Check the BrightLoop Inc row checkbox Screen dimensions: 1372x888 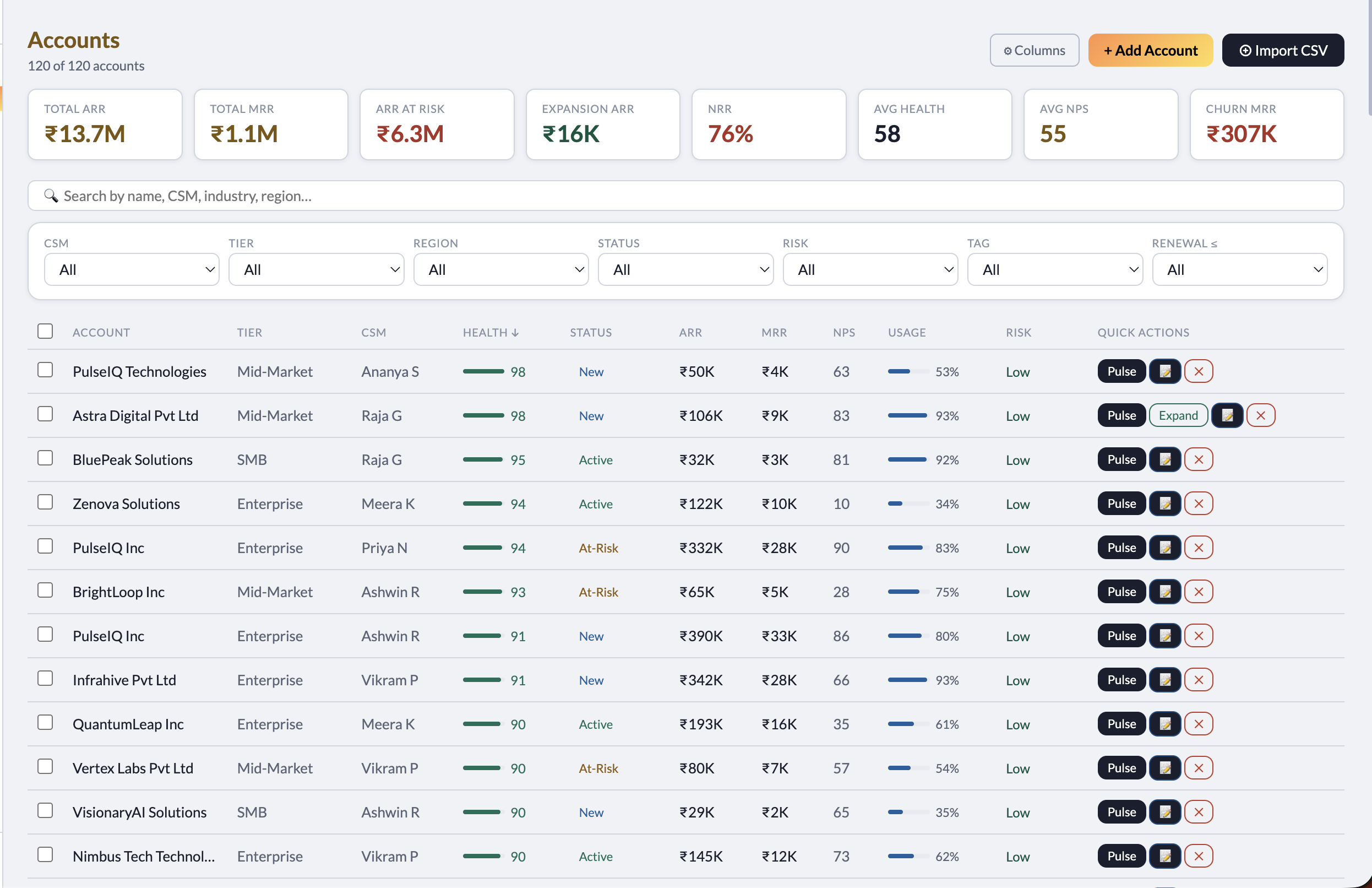(45, 590)
